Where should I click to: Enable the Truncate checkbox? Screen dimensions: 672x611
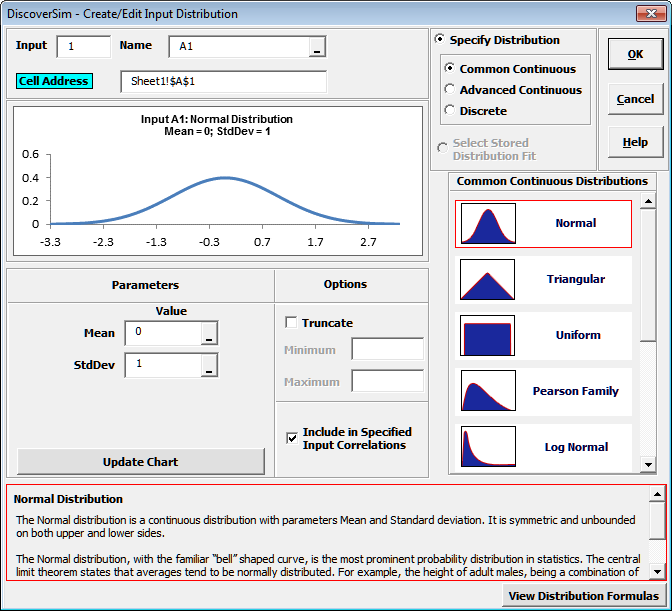click(x=292, y=323)
